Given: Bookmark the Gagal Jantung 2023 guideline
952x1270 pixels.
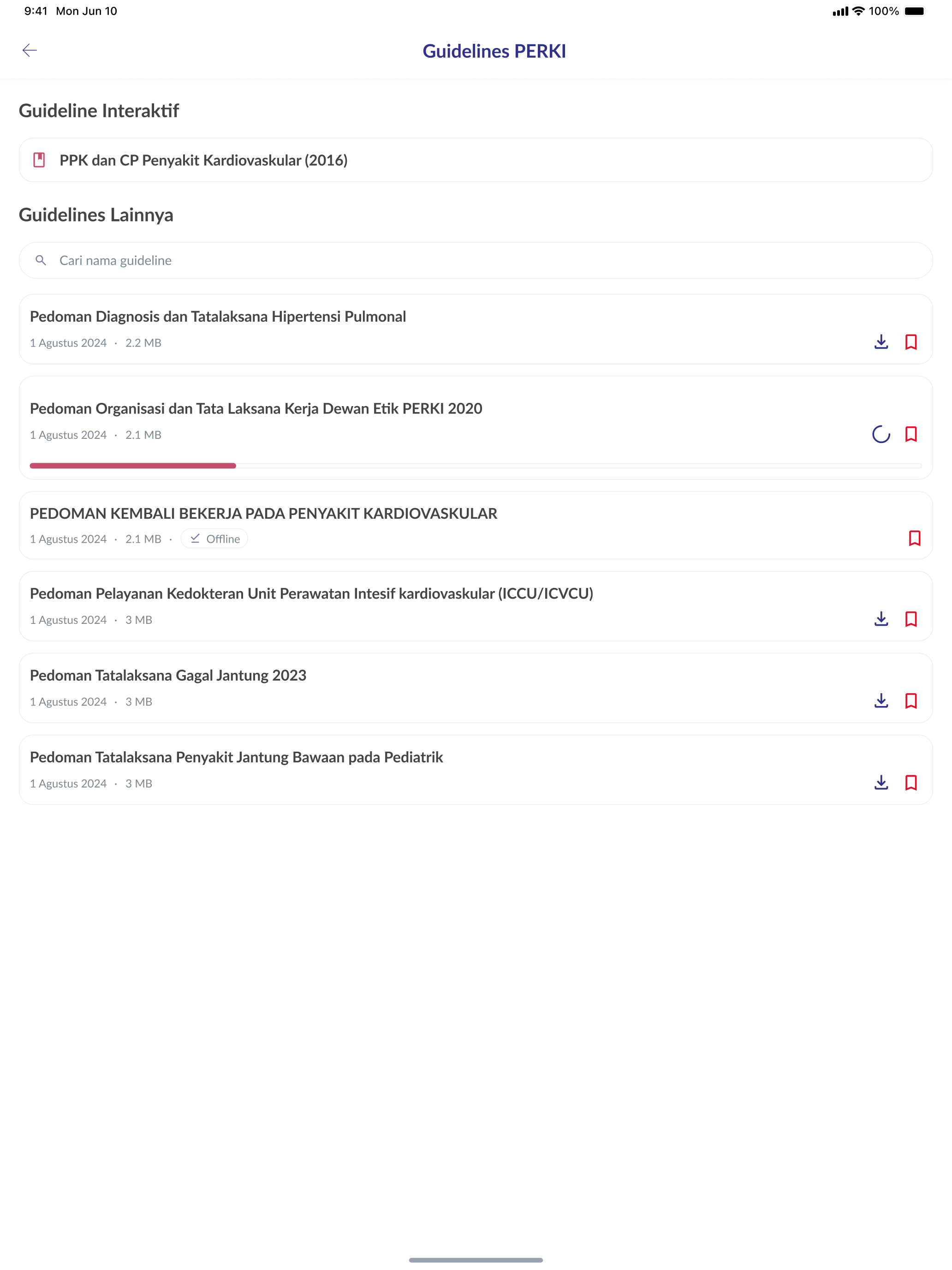Looking at the screenshot, I should pyautogui.click(x=910, y=701).
